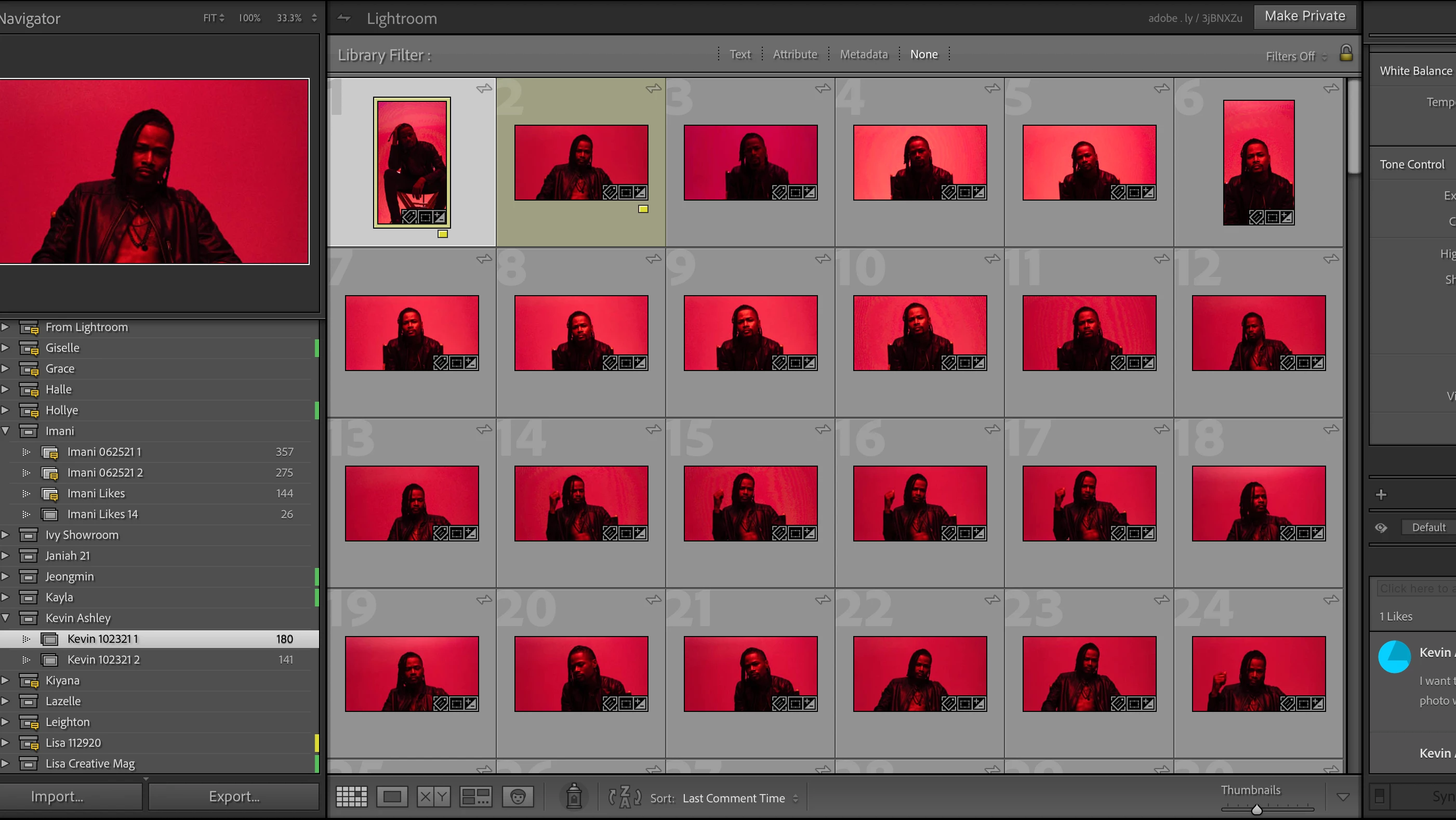Open the Filters Off preset dropdown
1456x820 pixels.
1295,56
